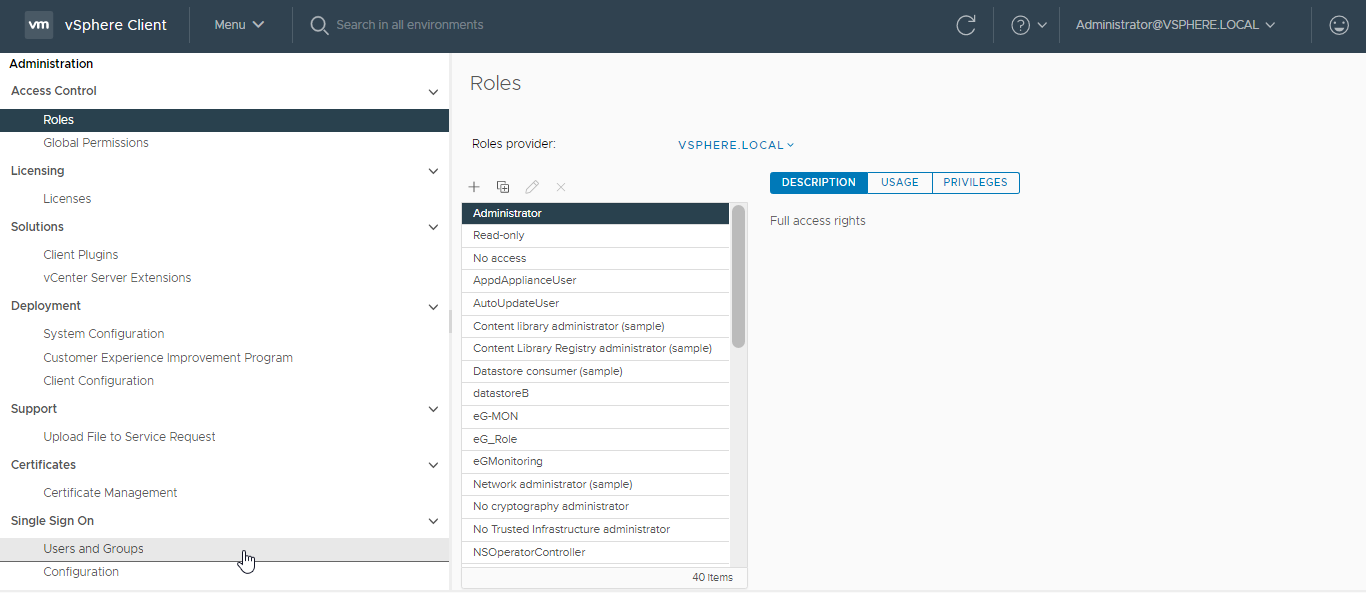
Task: Select the eGMonitoring role
Action: tap(596, 462)
